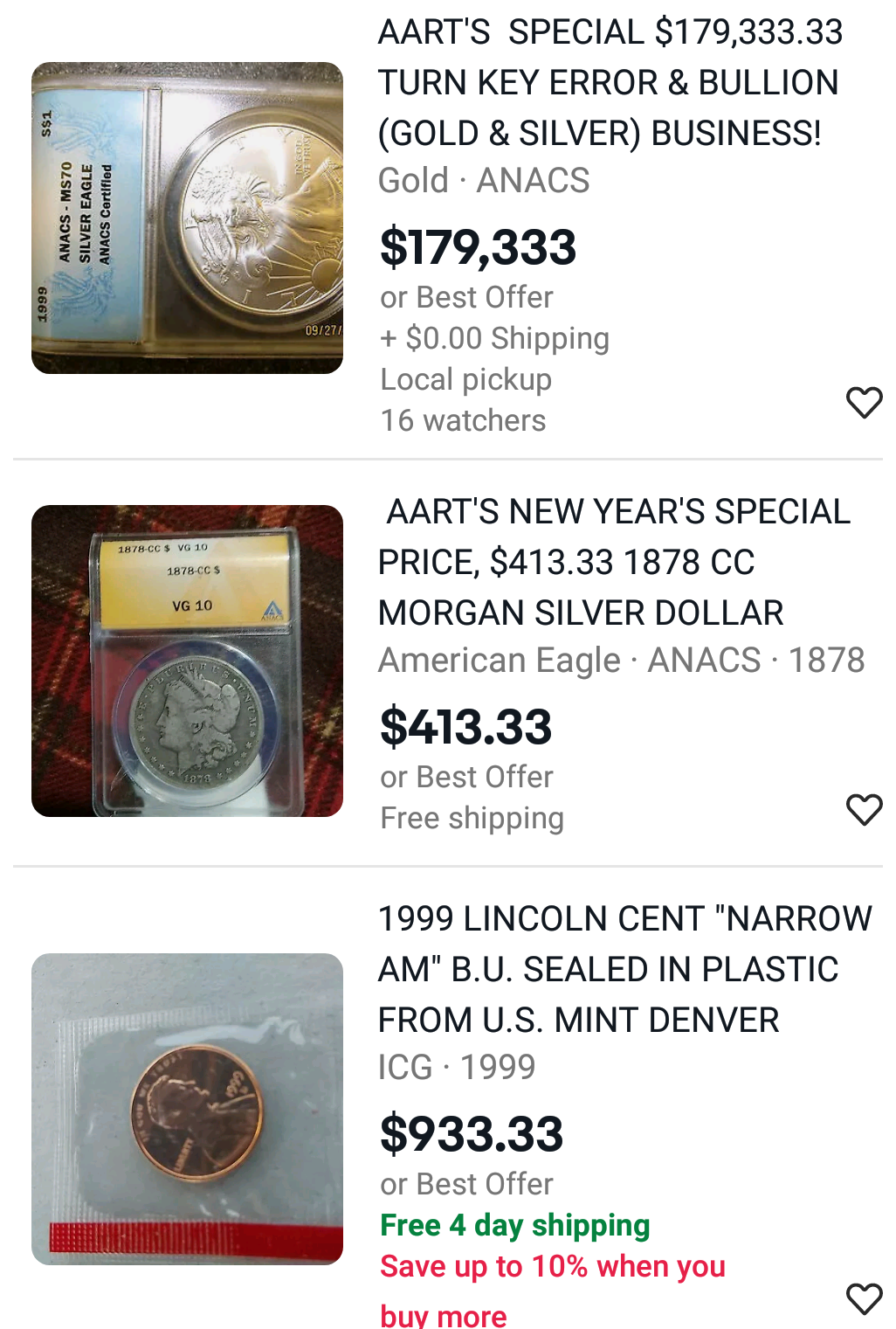Tap the "16 watchers" label
The height and width of the screenshot is (1329, 896).
pyautogui.click(x=463, y=420)
